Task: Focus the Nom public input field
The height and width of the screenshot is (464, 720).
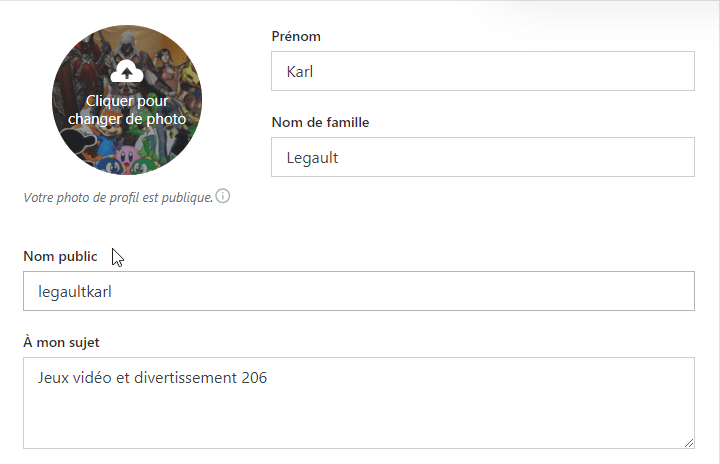Action: pyautogui.click(x=358, y=291)
